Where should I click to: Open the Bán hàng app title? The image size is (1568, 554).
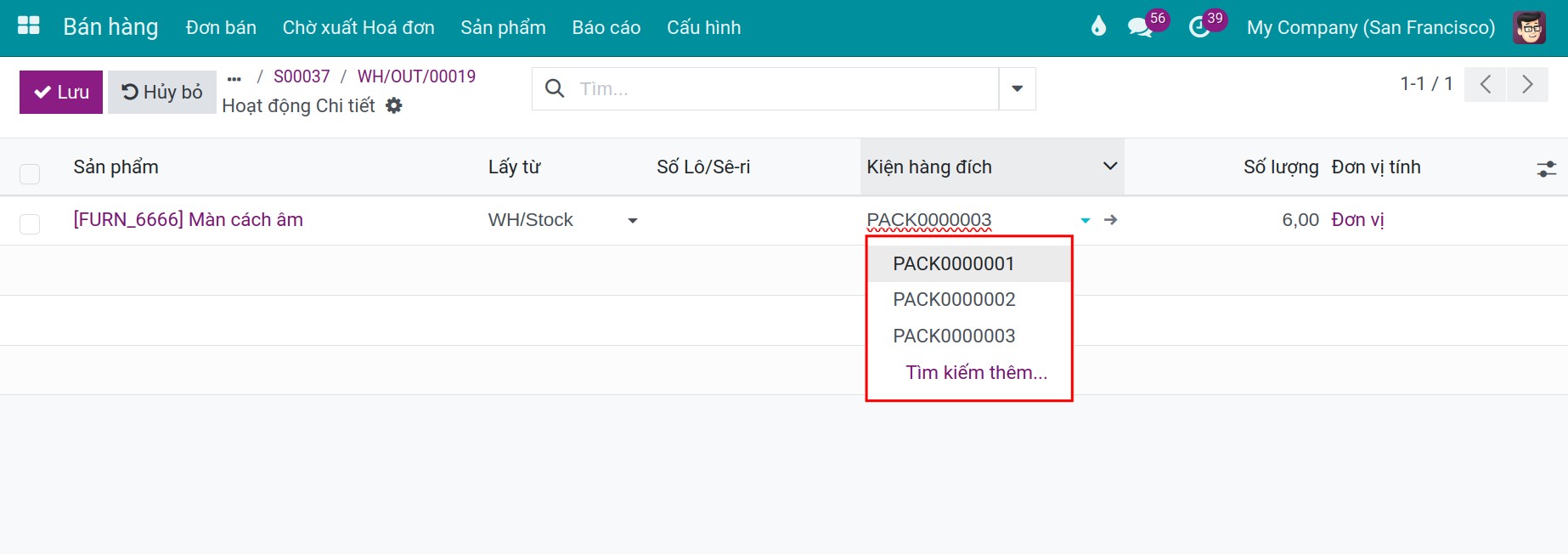coord(110,27)
